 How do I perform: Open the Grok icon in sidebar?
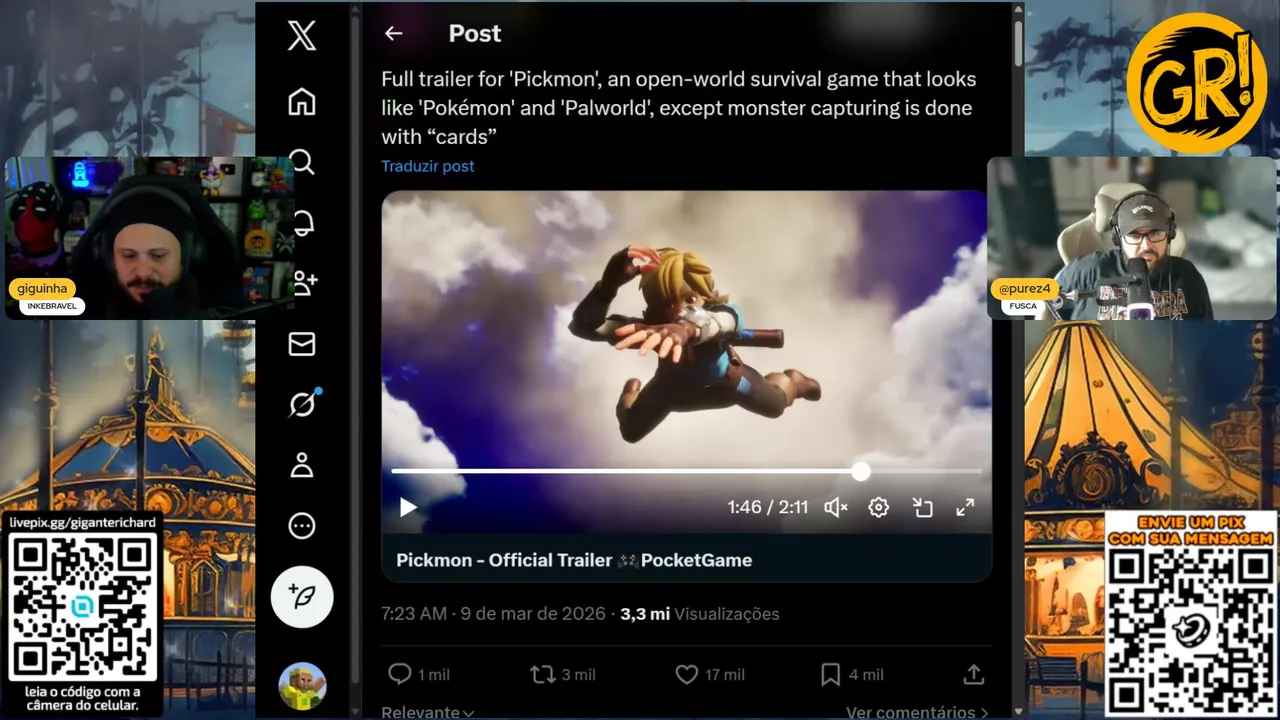302,404
